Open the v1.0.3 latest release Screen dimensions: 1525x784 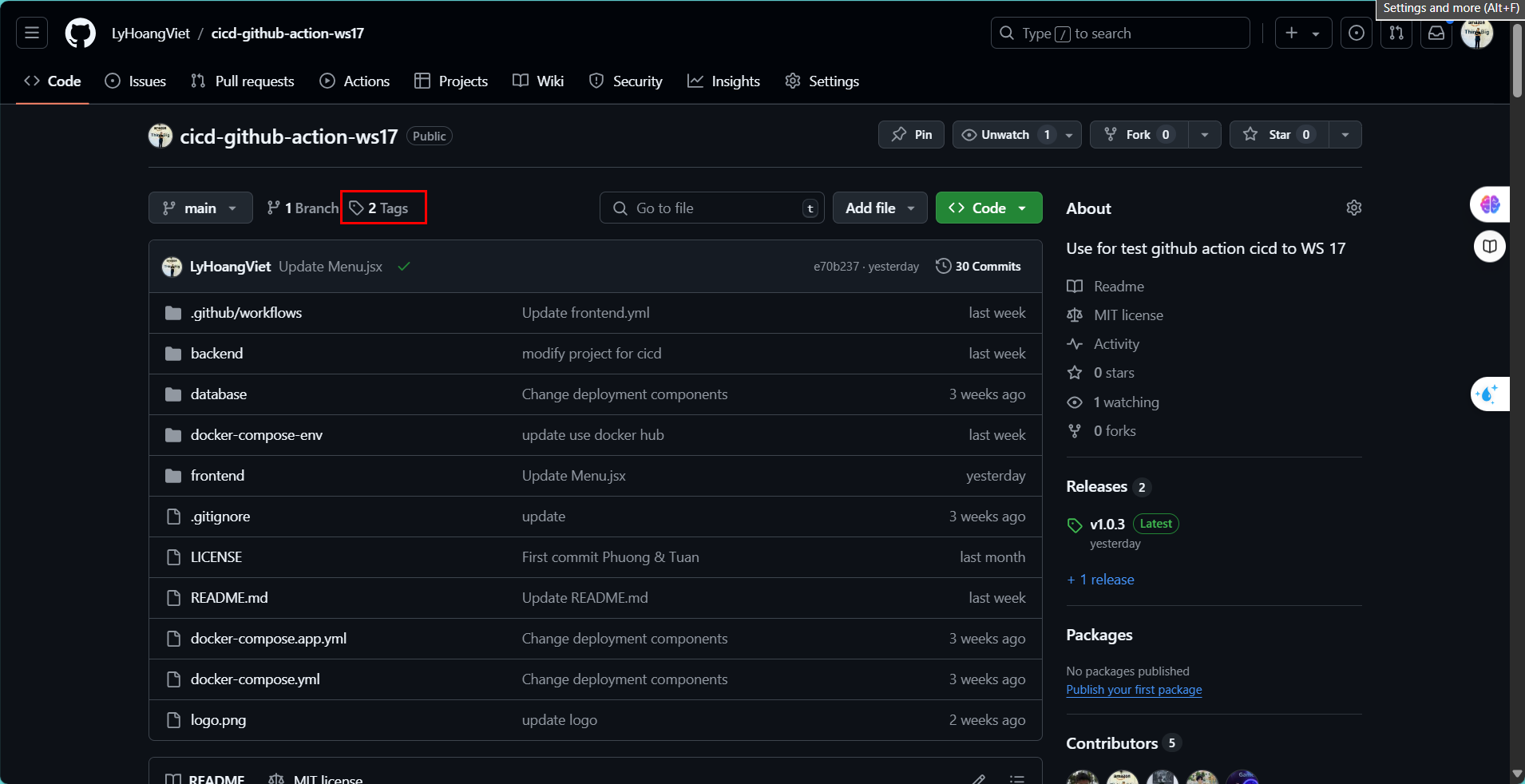coord(1107,524)
